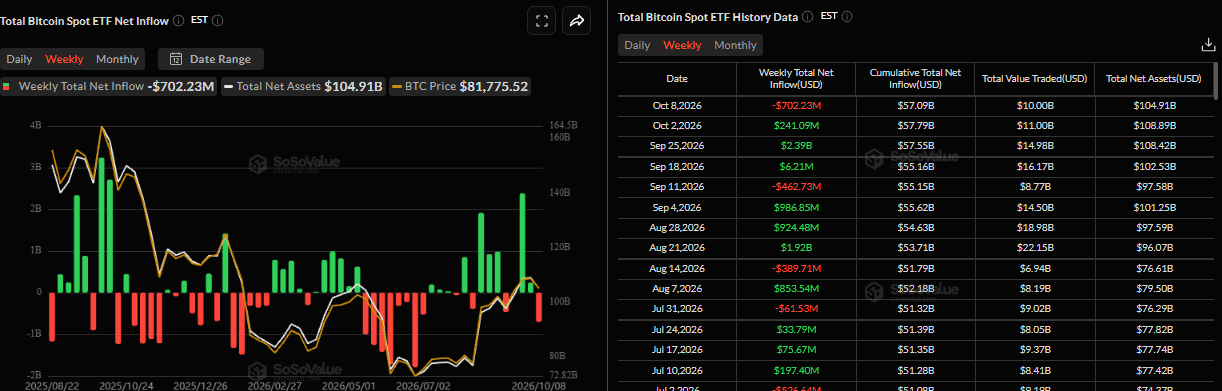The height and width of the screenshot is (391, 1222).
Task: Toggle Total Net Assets series legend
Action: coord(304,87)
